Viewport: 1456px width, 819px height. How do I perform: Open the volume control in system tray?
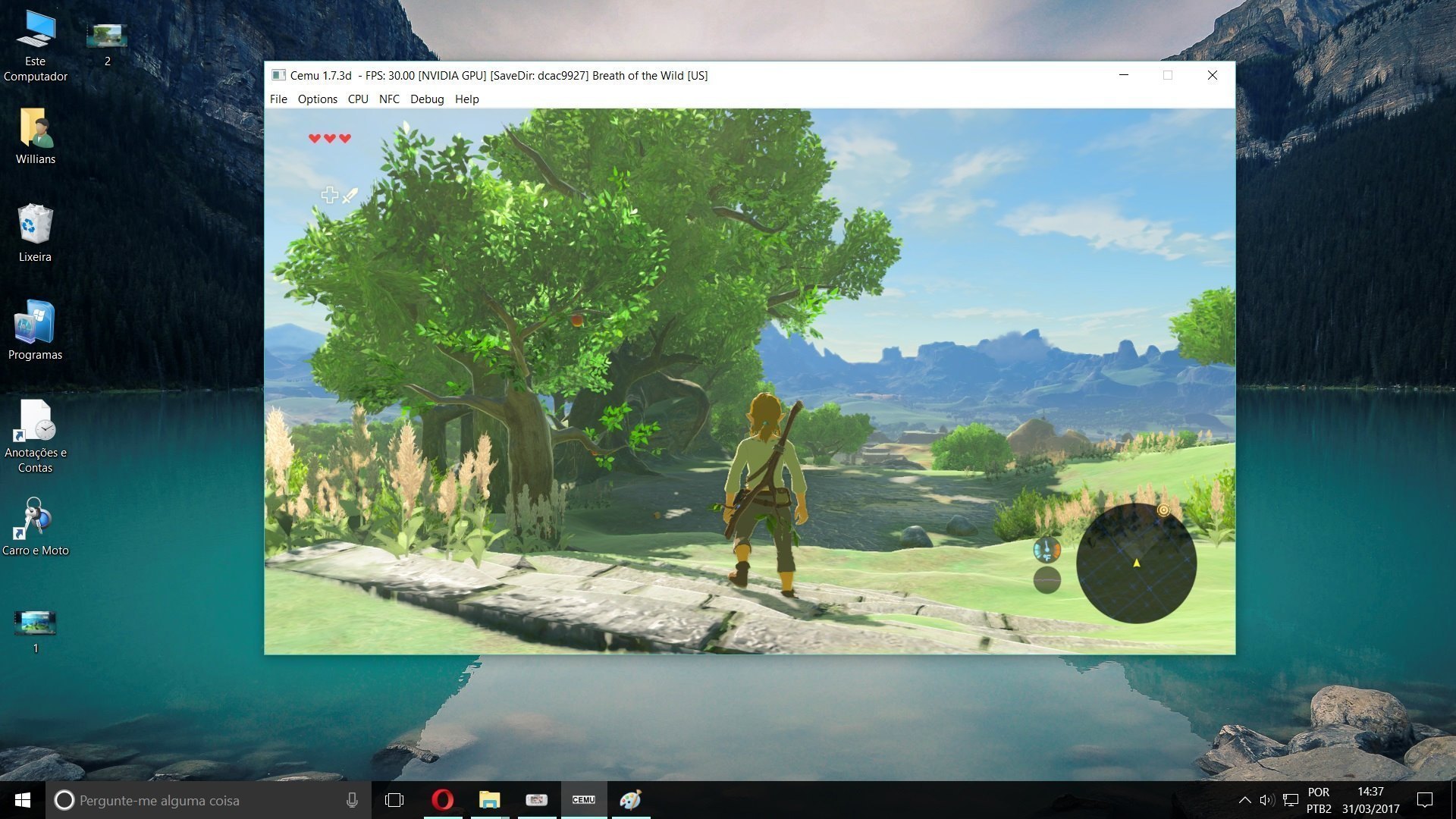point(1266,800)
